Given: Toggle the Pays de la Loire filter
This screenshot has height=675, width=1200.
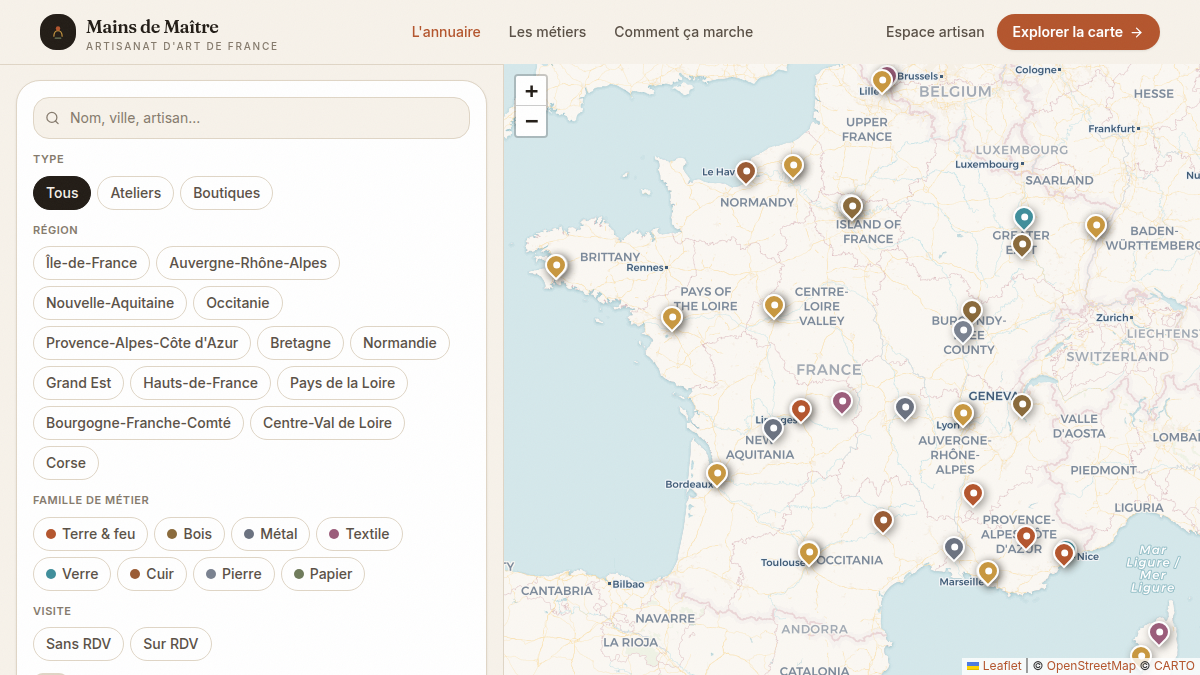Looking at the screenshot, I should tap(342, 383).
